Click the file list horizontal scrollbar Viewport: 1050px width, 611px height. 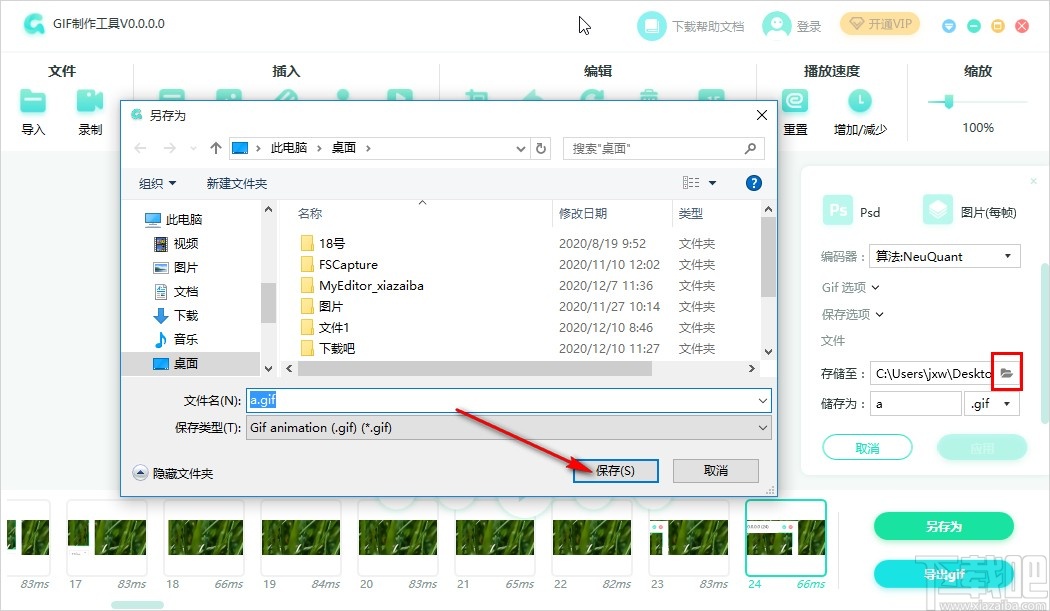click(474, 368)
